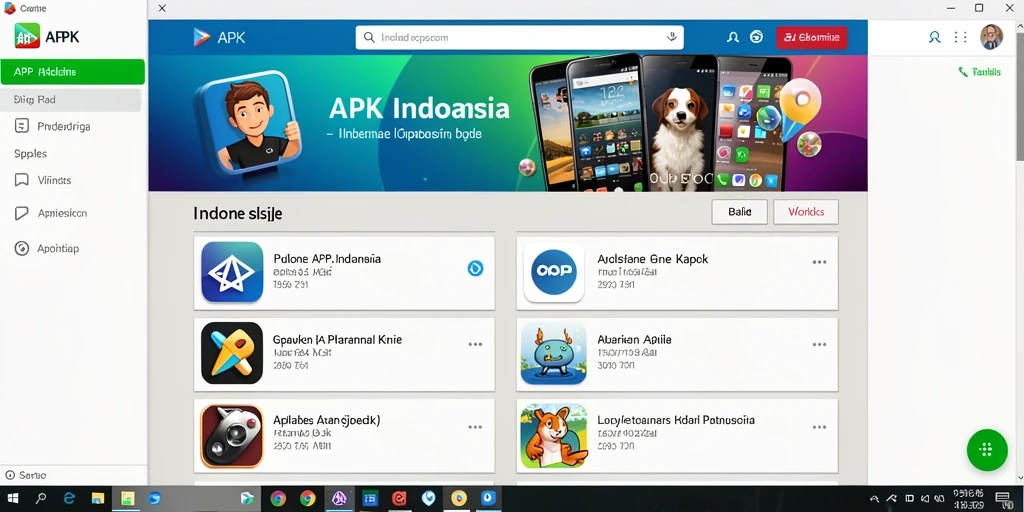Image resolution: width=1024 pixels, height=512 pixels.
Task: Click the magnifier icon in the search bar
Action: tap(369, 37)
